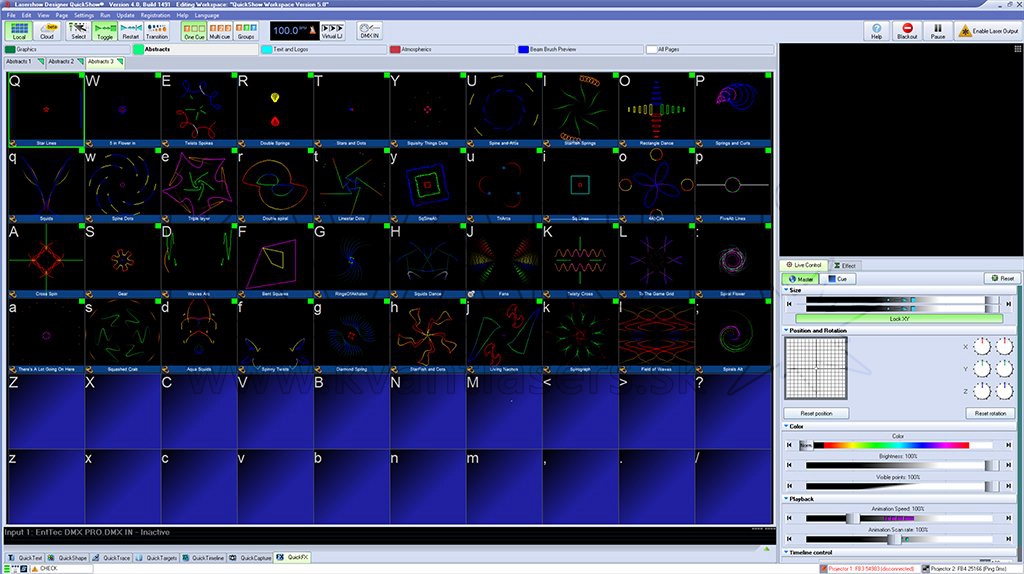Click Projector 2 status icon
Viewport: 1024px width, 574px height.
(925, 569)
